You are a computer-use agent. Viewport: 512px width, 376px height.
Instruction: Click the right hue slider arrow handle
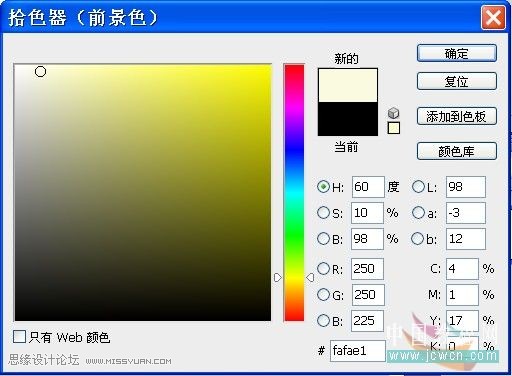[310, 277]
